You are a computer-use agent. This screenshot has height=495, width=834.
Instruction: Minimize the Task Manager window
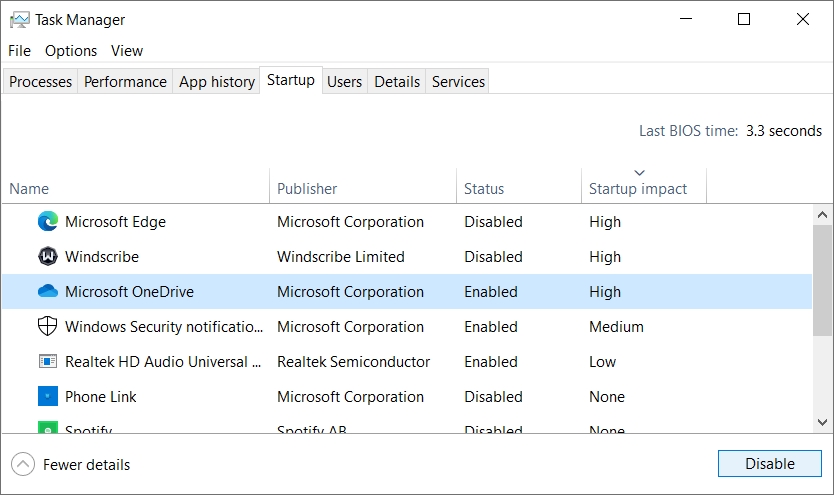[x=686, y=19]
